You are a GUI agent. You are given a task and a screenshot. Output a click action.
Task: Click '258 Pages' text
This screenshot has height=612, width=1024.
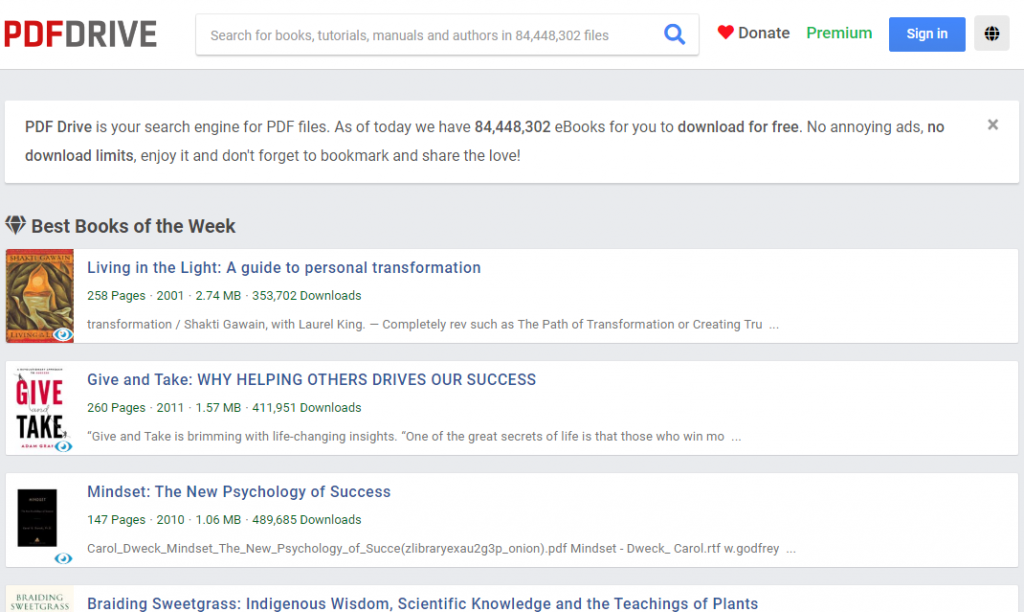click(116, 296)
